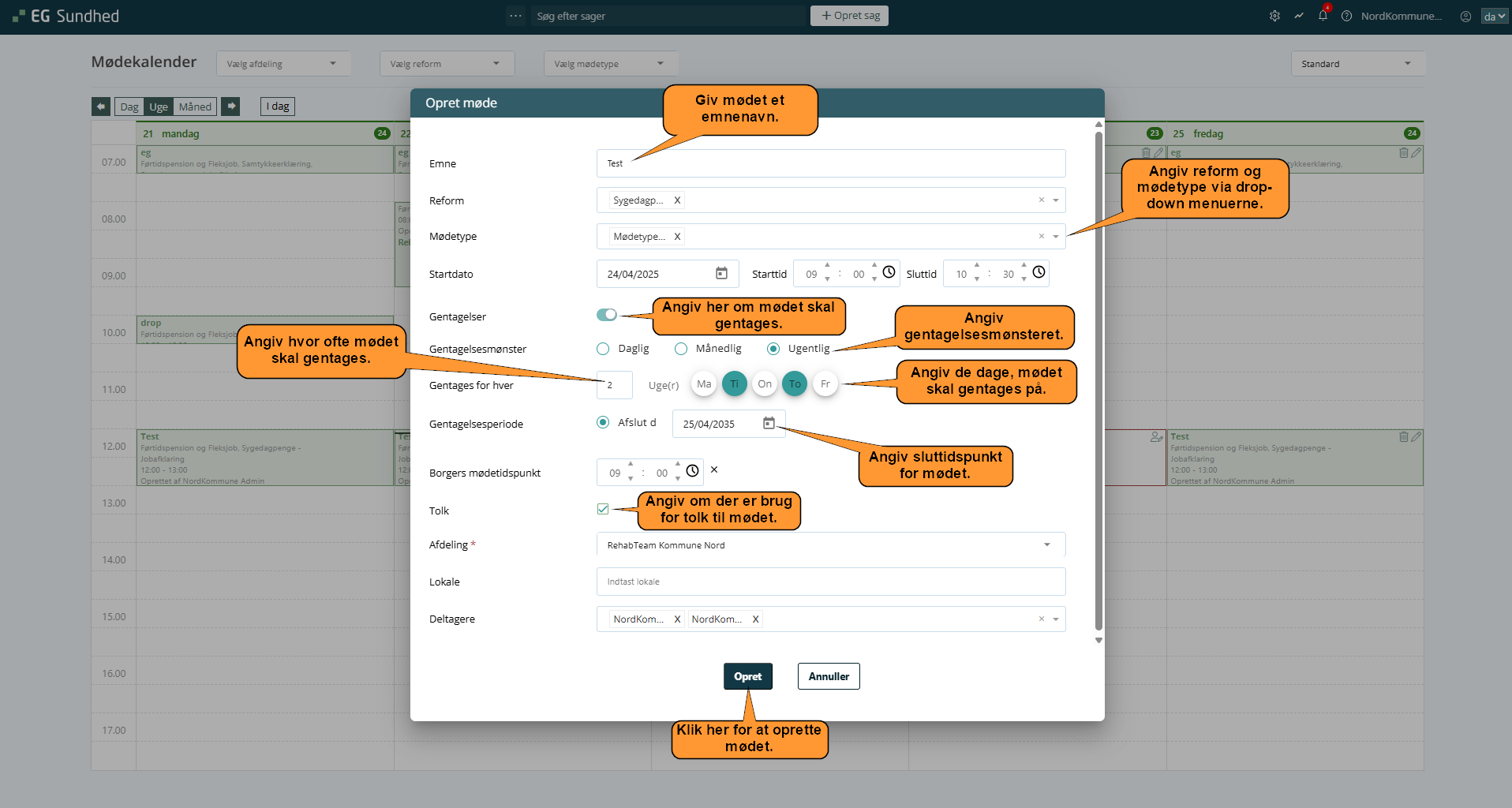Viewport: 1512px width, 808px height.
Task: Open the Afslut d calendar picker
Action: (x=769, y=423)
